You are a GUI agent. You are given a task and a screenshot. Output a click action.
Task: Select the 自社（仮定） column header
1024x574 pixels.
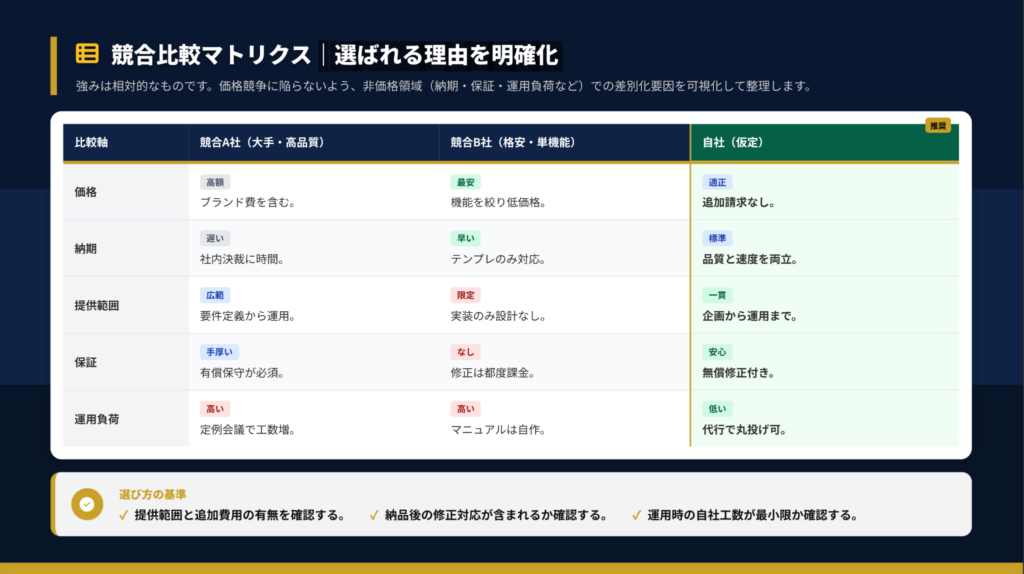click(x=733, y=143)
